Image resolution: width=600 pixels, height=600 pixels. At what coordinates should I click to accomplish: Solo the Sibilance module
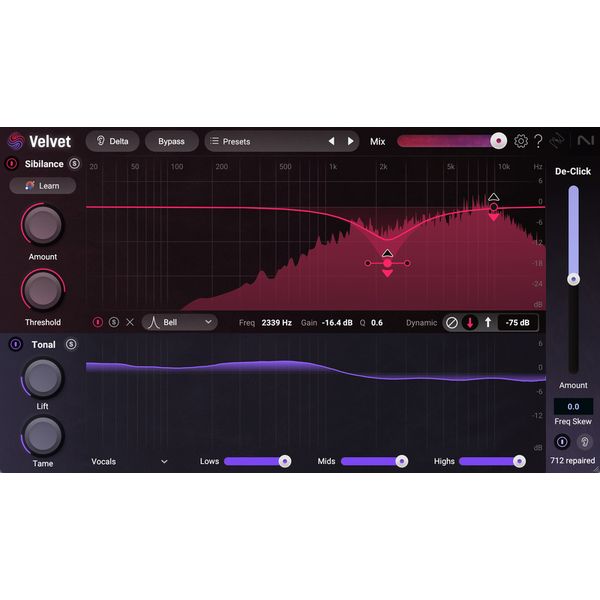(74, 163)
